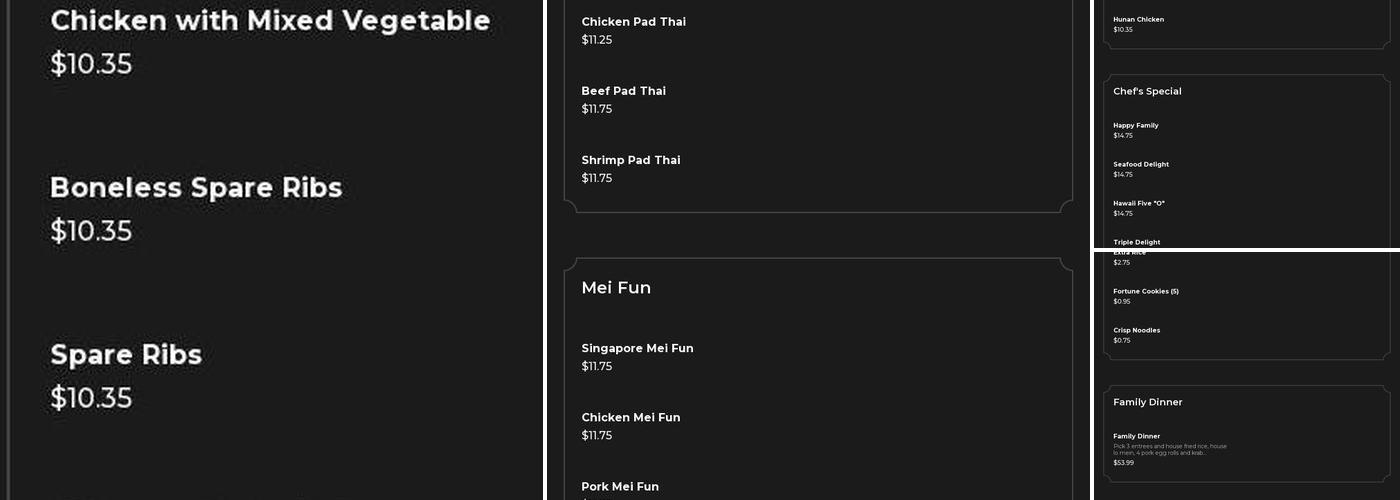Select the Pork Mei Fun item
This screenshot has width=1400, height=500.
(x=620, y=486)
